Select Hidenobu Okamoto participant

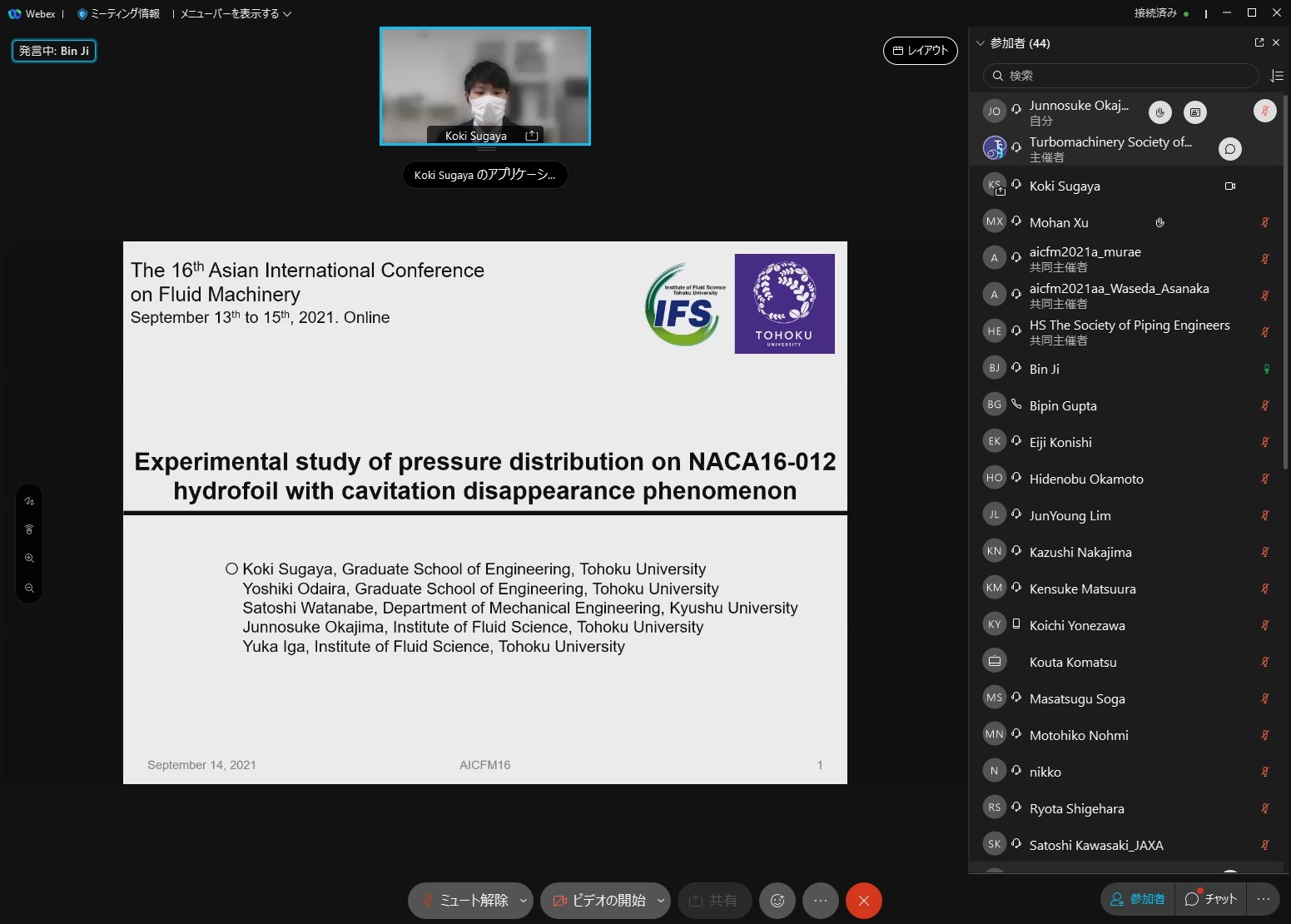pyautogui.click(x=1126, y=479)
